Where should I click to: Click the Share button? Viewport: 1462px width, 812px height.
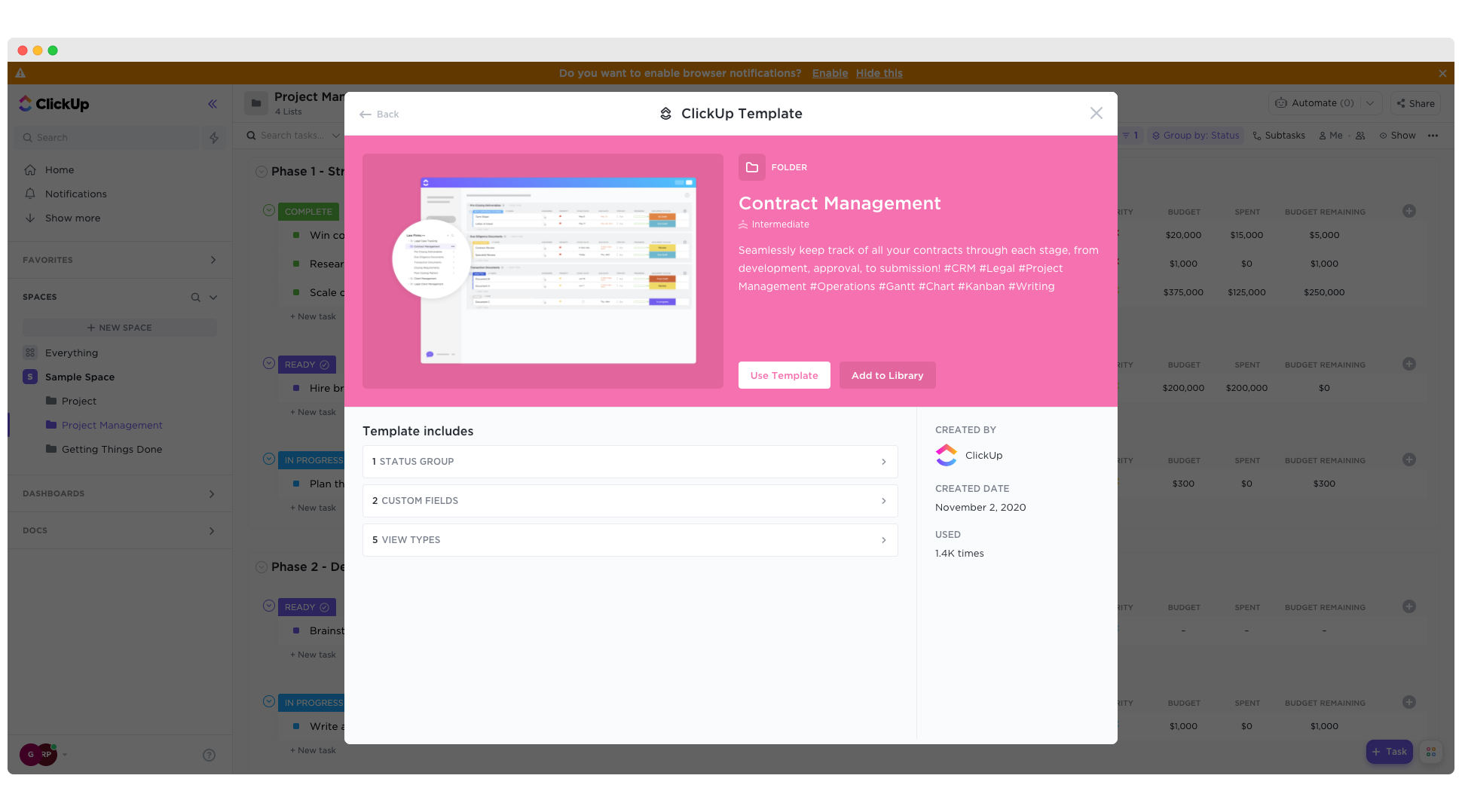pos(1415,103)
